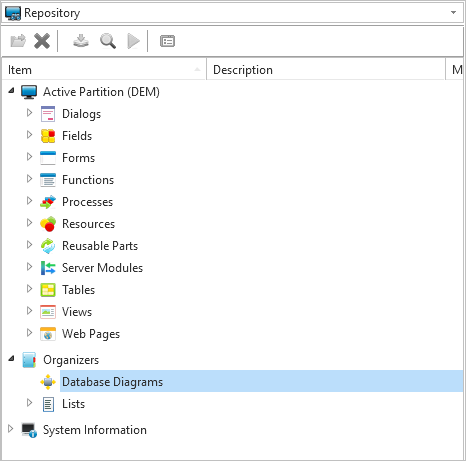
Task: Click the magnifier search toolbar icon
Action: coord(108,41)
